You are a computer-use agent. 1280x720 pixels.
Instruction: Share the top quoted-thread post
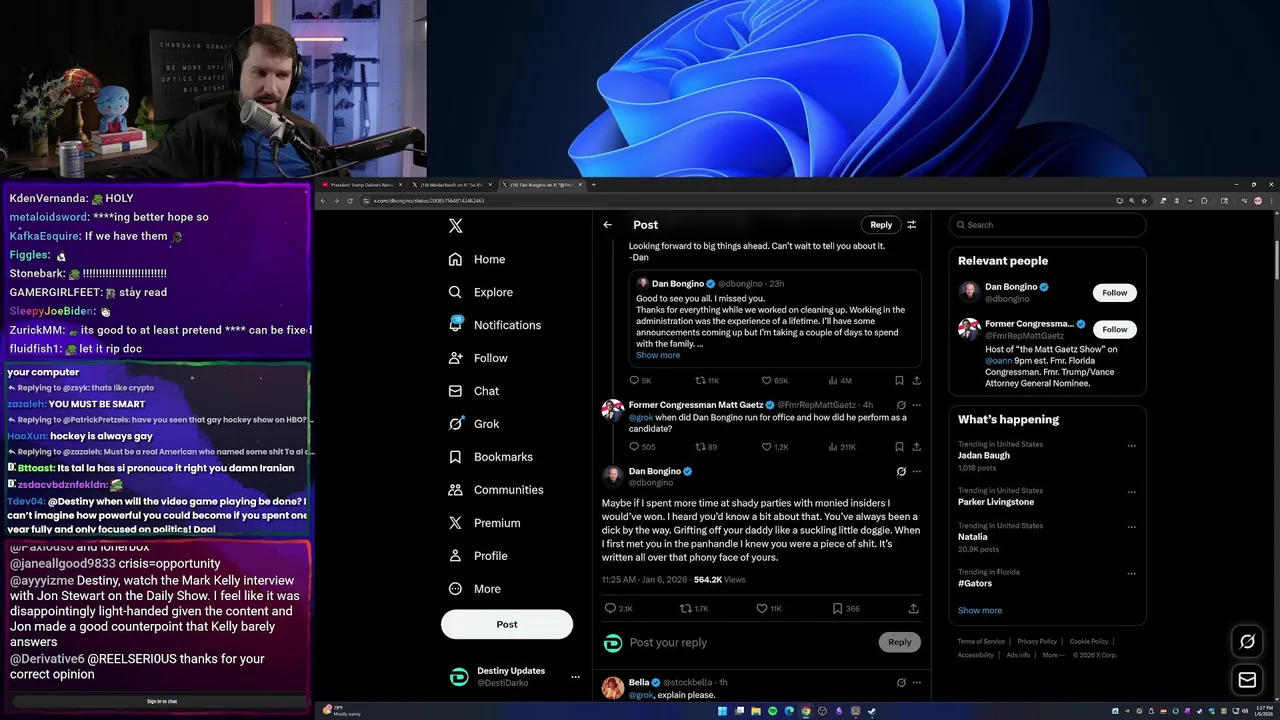(916, 381)
